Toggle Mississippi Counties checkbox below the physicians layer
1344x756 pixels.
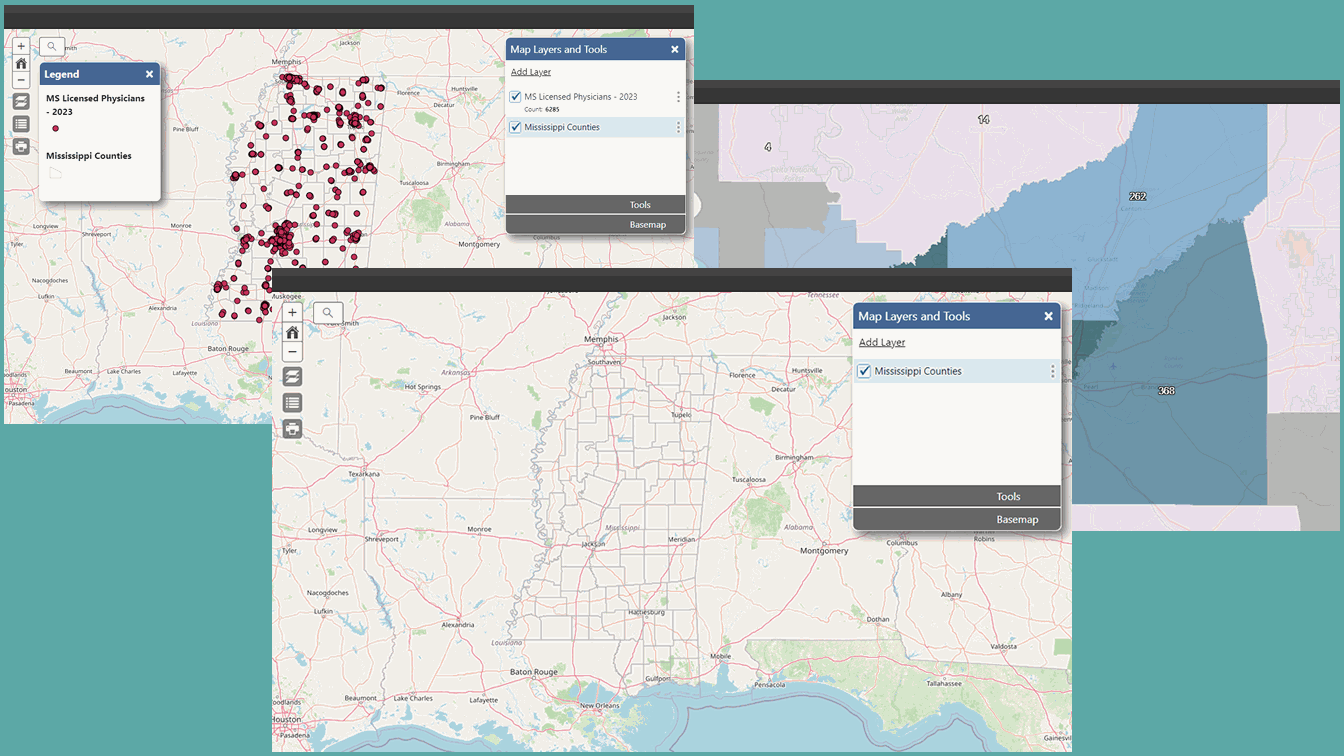click(516, 127)
